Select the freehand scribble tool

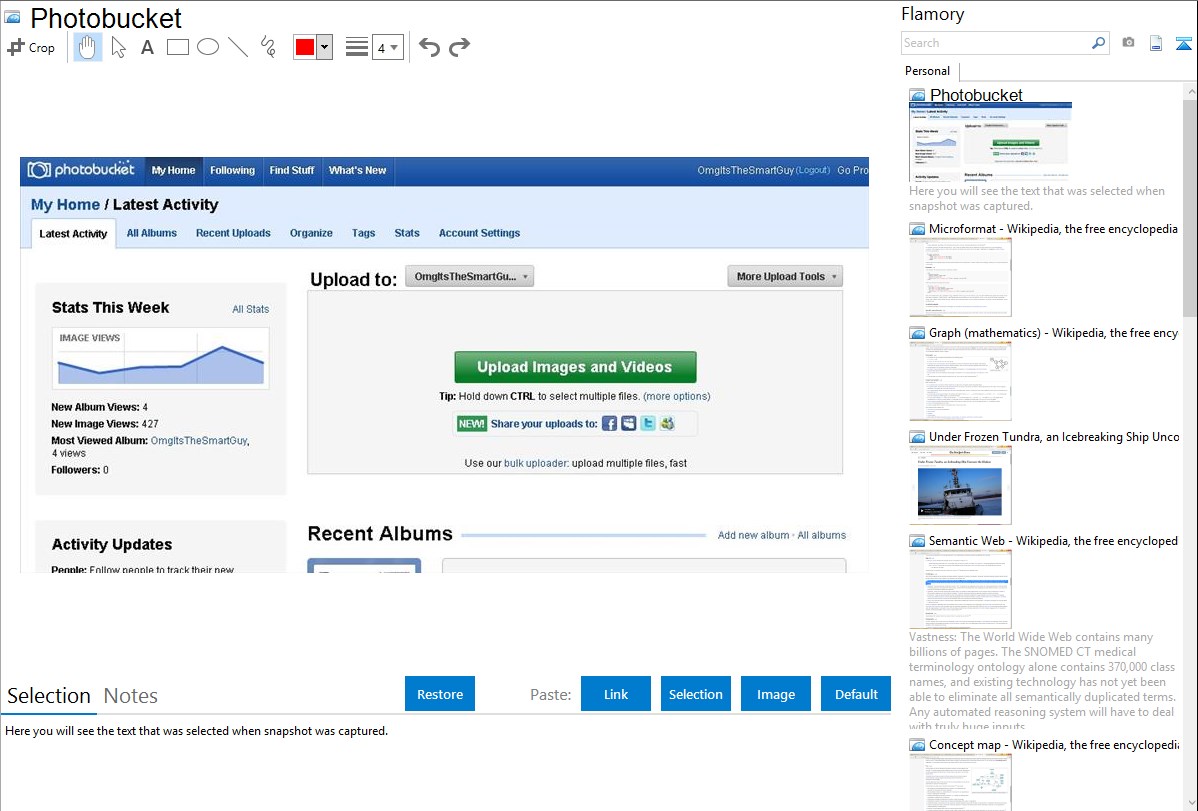pyautogui.click(x=268, y=47)
